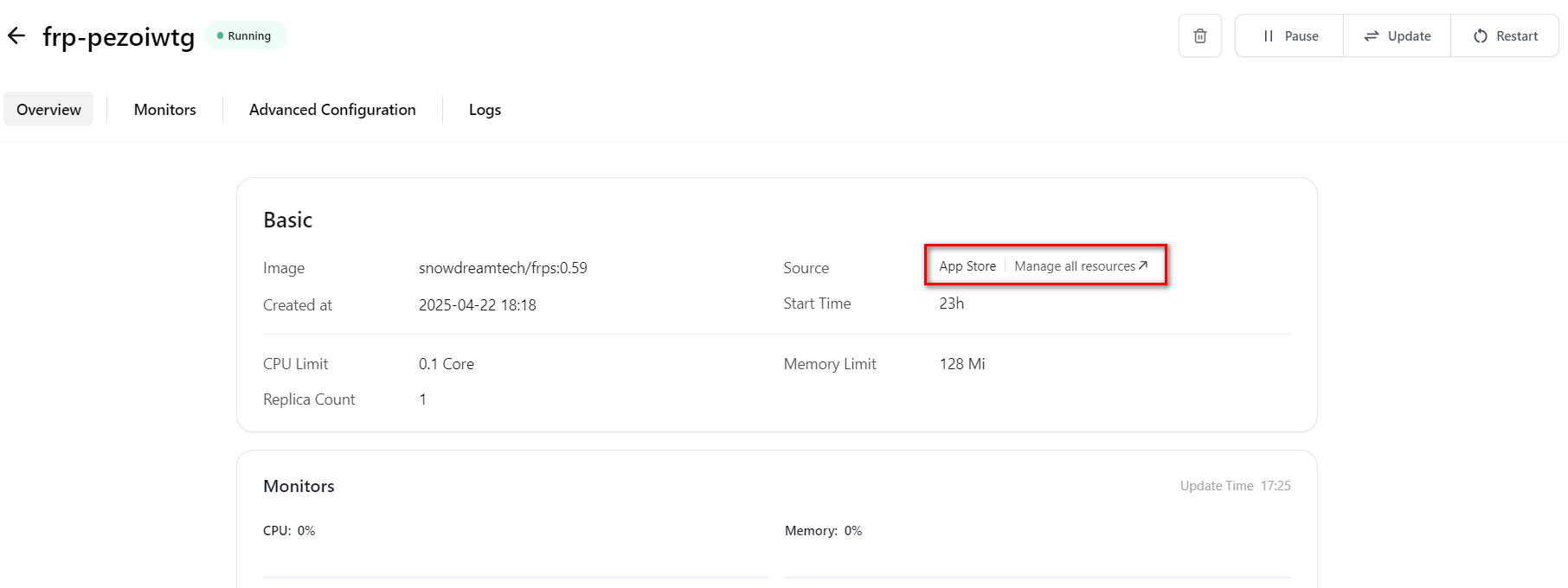
Task: View the Logs tab
Action: point(485,110)
